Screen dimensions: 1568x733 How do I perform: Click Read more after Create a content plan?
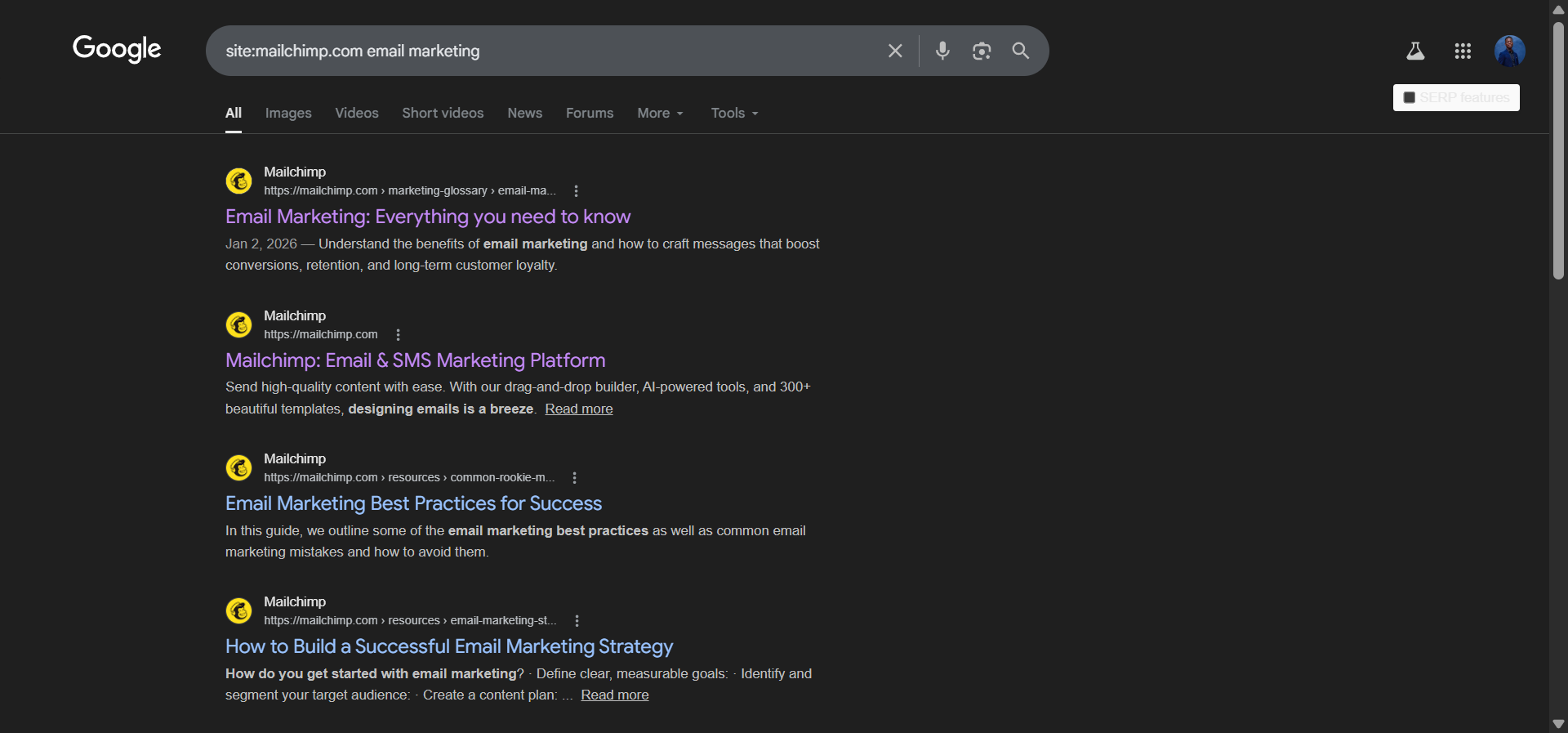(615, 695)
